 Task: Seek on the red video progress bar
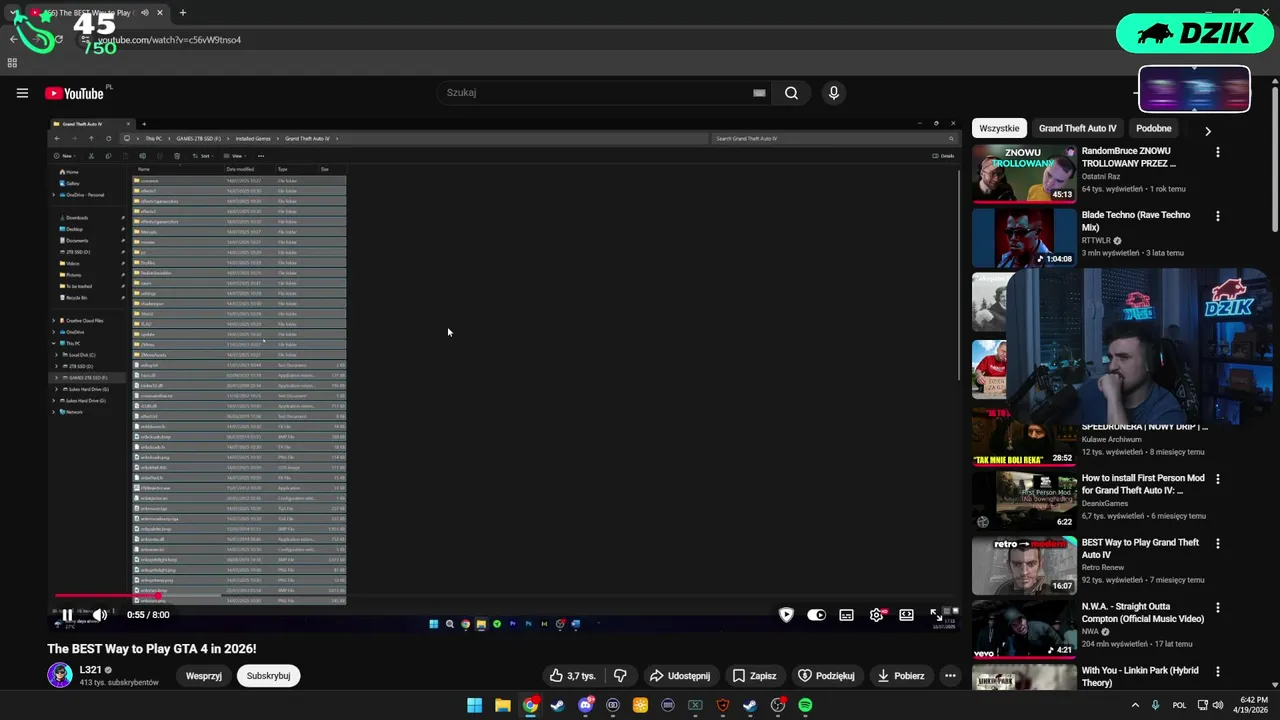[x=505, y=597]
